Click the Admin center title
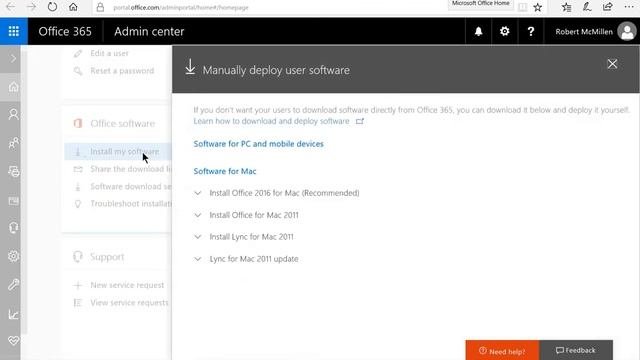 [149, 31]
